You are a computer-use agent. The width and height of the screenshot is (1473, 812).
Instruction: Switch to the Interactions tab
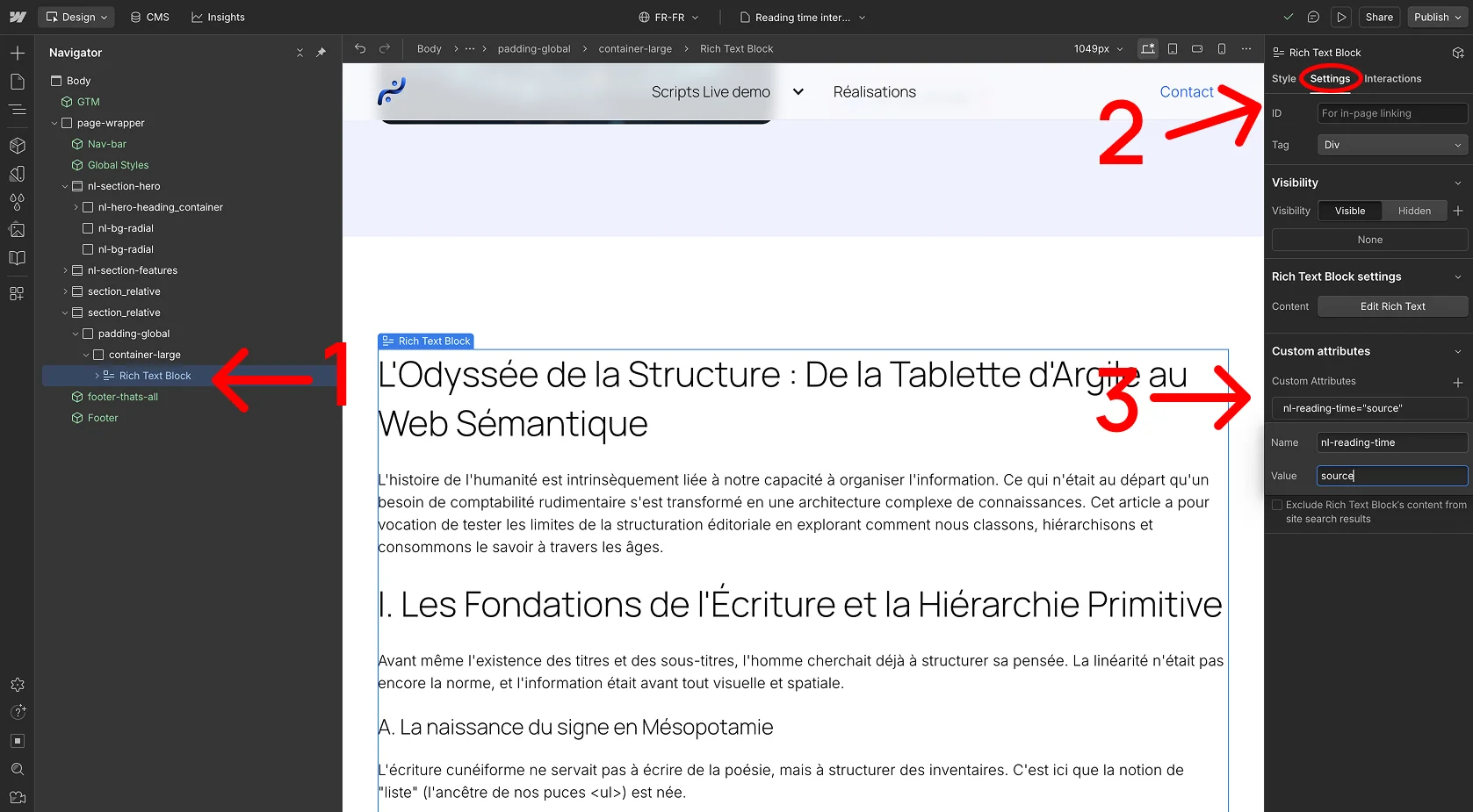point(1392,78)
